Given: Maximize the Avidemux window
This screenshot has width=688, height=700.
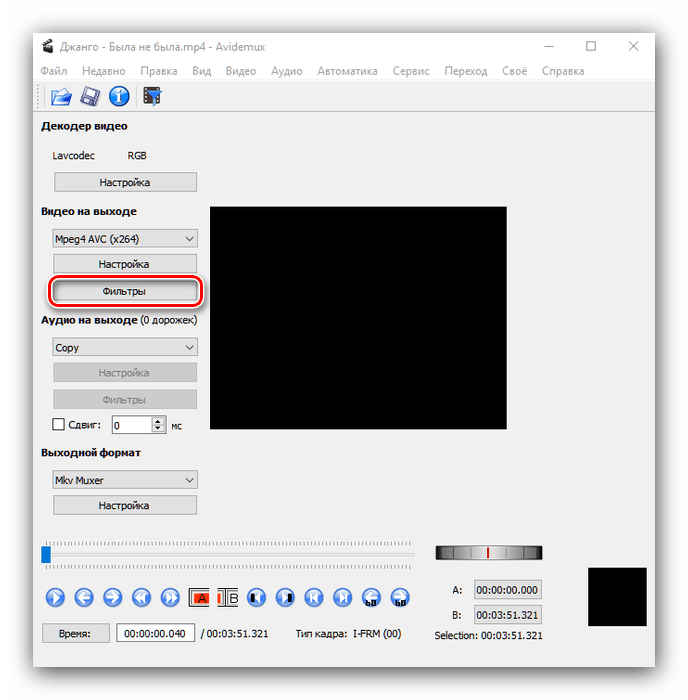Looking at the screenshot, I should [591, 46].
